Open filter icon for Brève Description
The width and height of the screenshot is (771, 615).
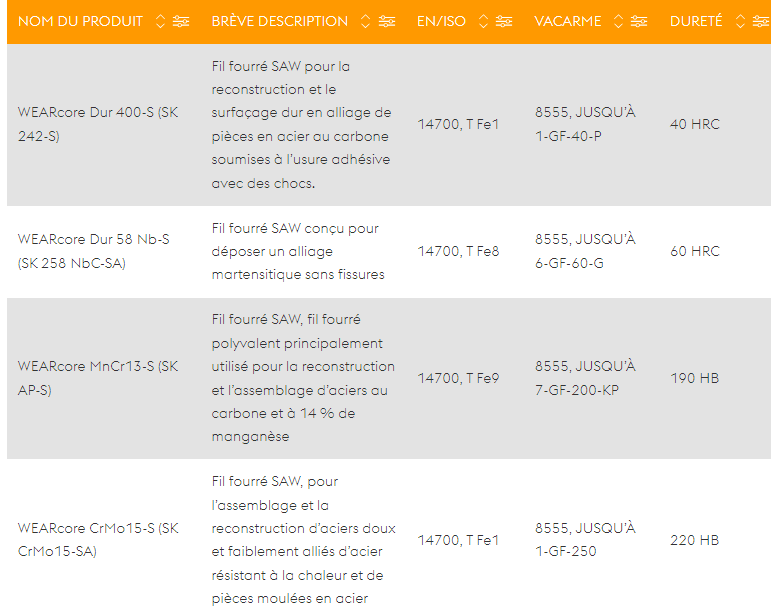(387, 21)
